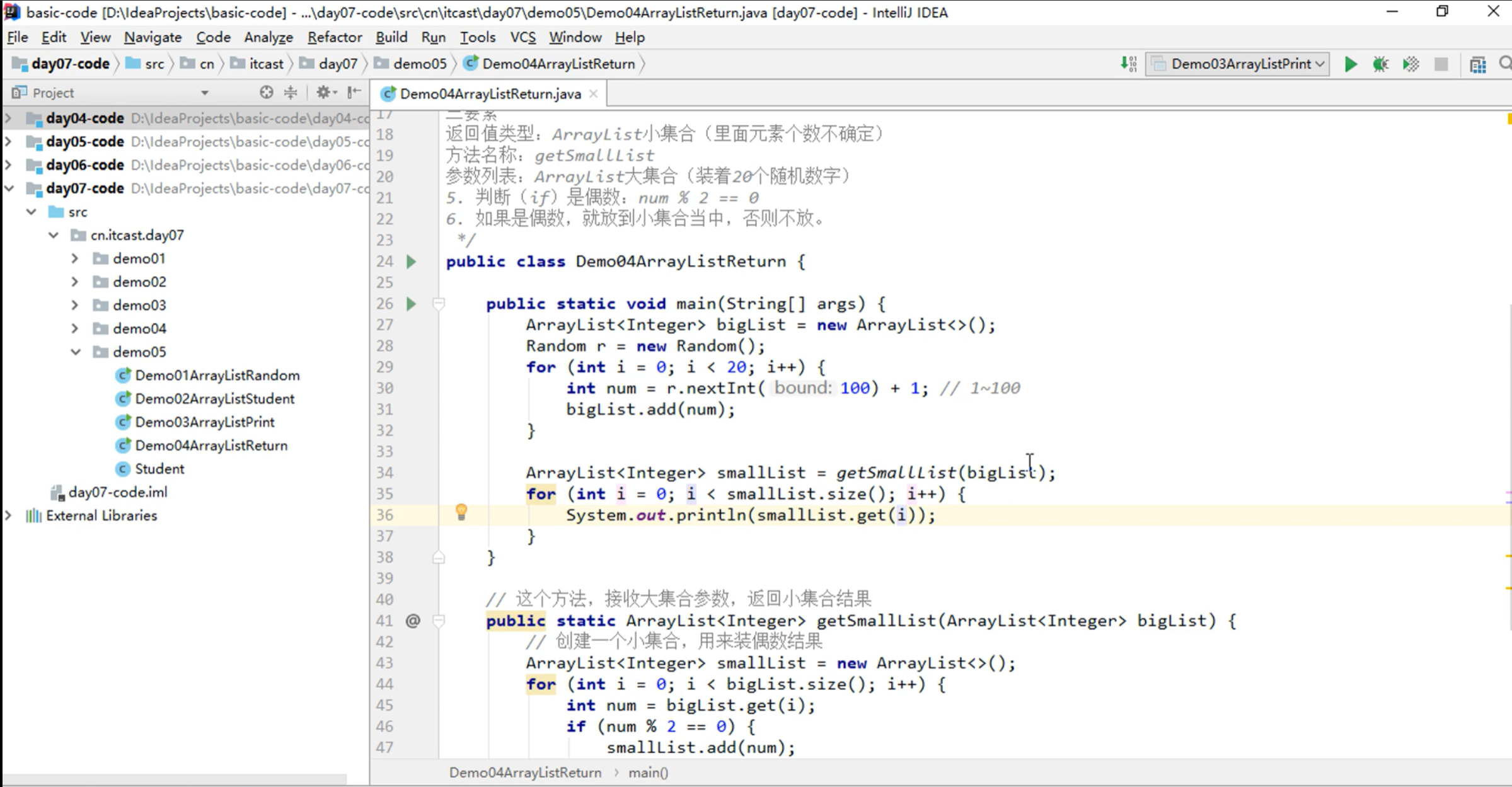Open the Refactor menu
This screenshot has width=1512, height=787.
pyautogui.click(x=334, y=38)
